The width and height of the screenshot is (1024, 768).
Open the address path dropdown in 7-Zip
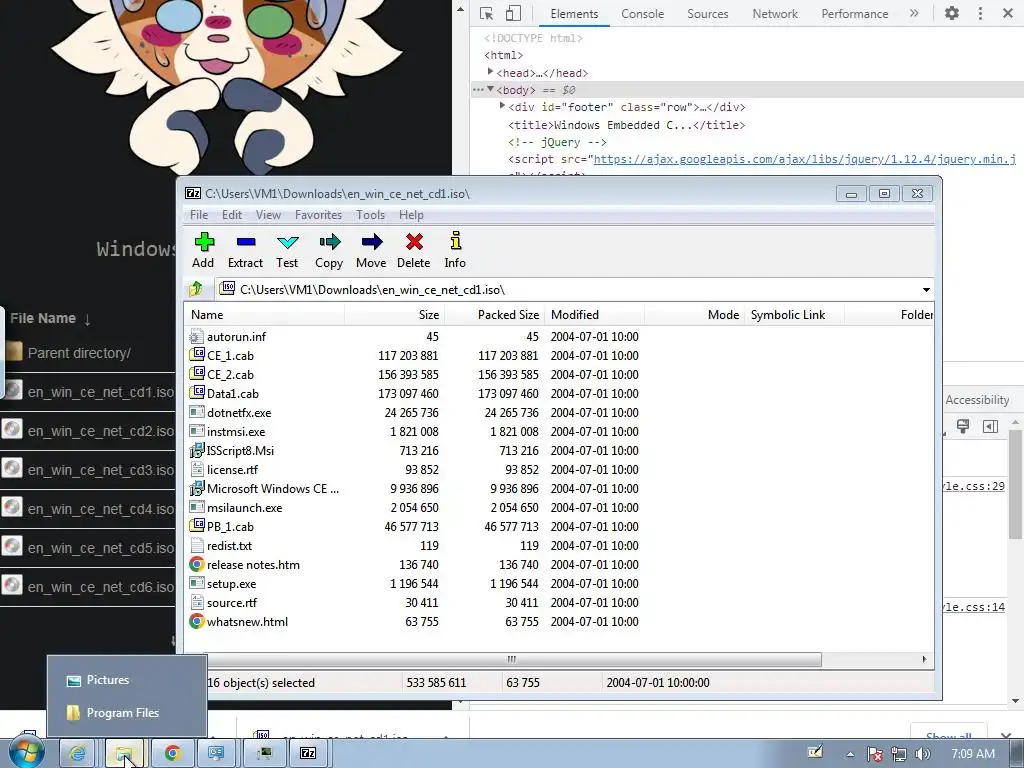point(926,289)
